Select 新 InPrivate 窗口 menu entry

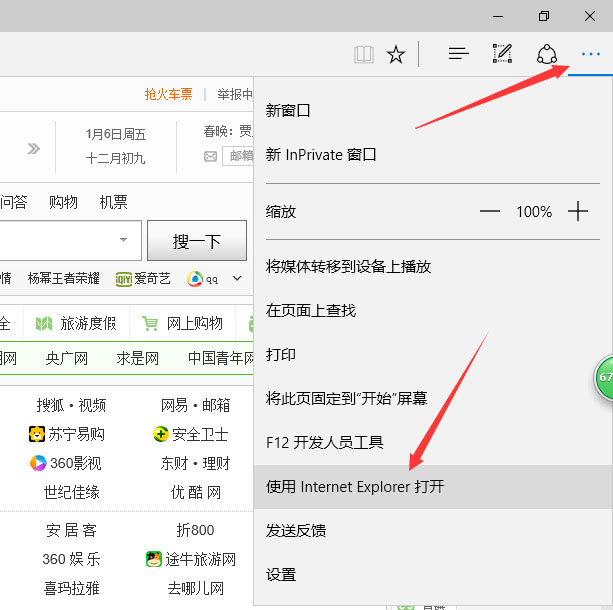coord(432,155)
